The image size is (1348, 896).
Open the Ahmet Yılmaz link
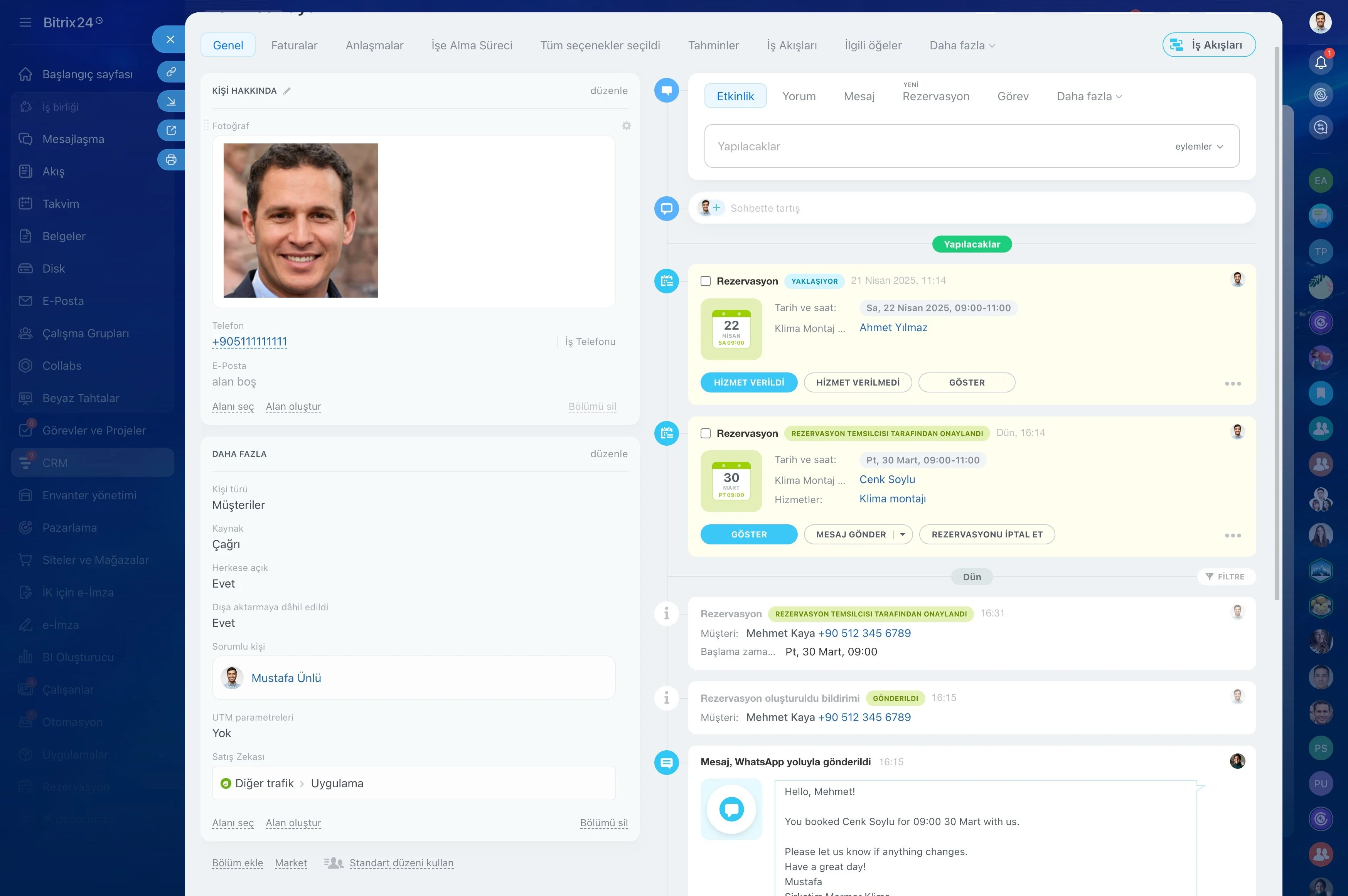[x=893, y=327]
